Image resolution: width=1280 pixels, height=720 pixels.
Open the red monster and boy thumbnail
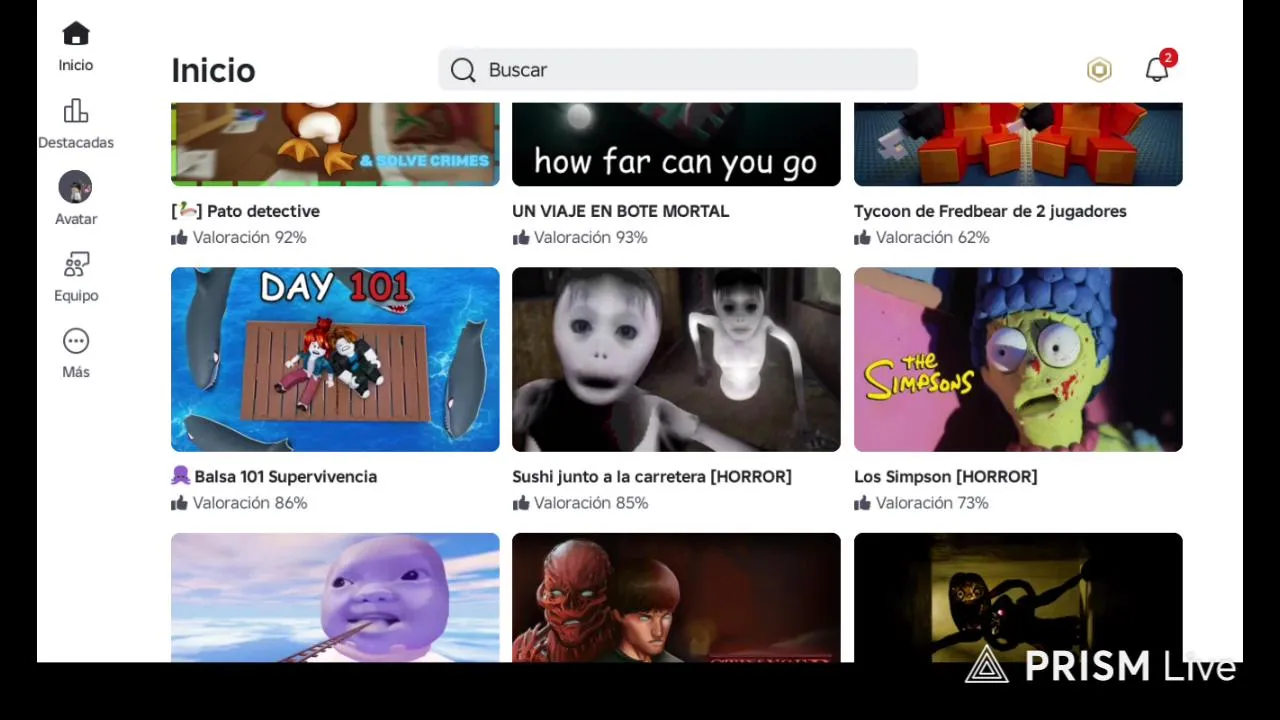click(x=676, y=597)
